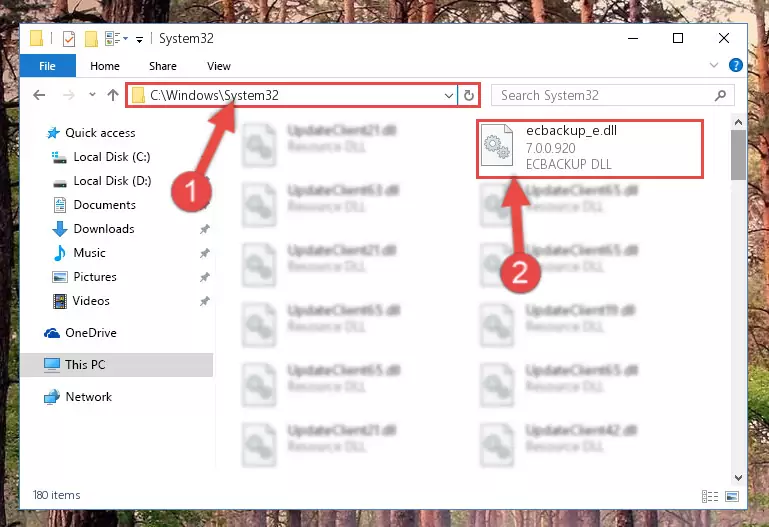
Task: Click the pin icon next to Music
Action: click(205, 253)
